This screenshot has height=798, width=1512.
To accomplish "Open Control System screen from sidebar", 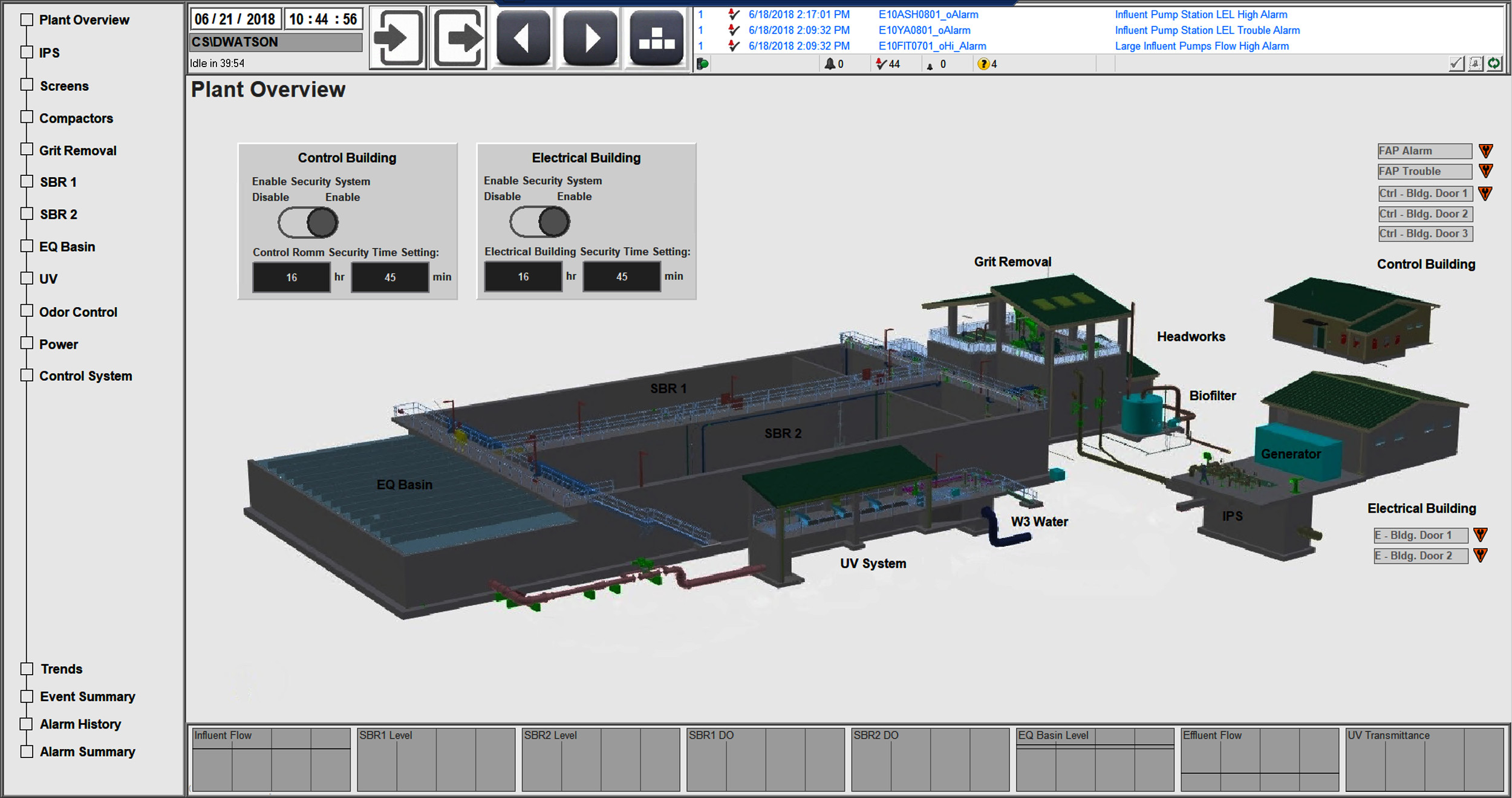I will [85, 376].
